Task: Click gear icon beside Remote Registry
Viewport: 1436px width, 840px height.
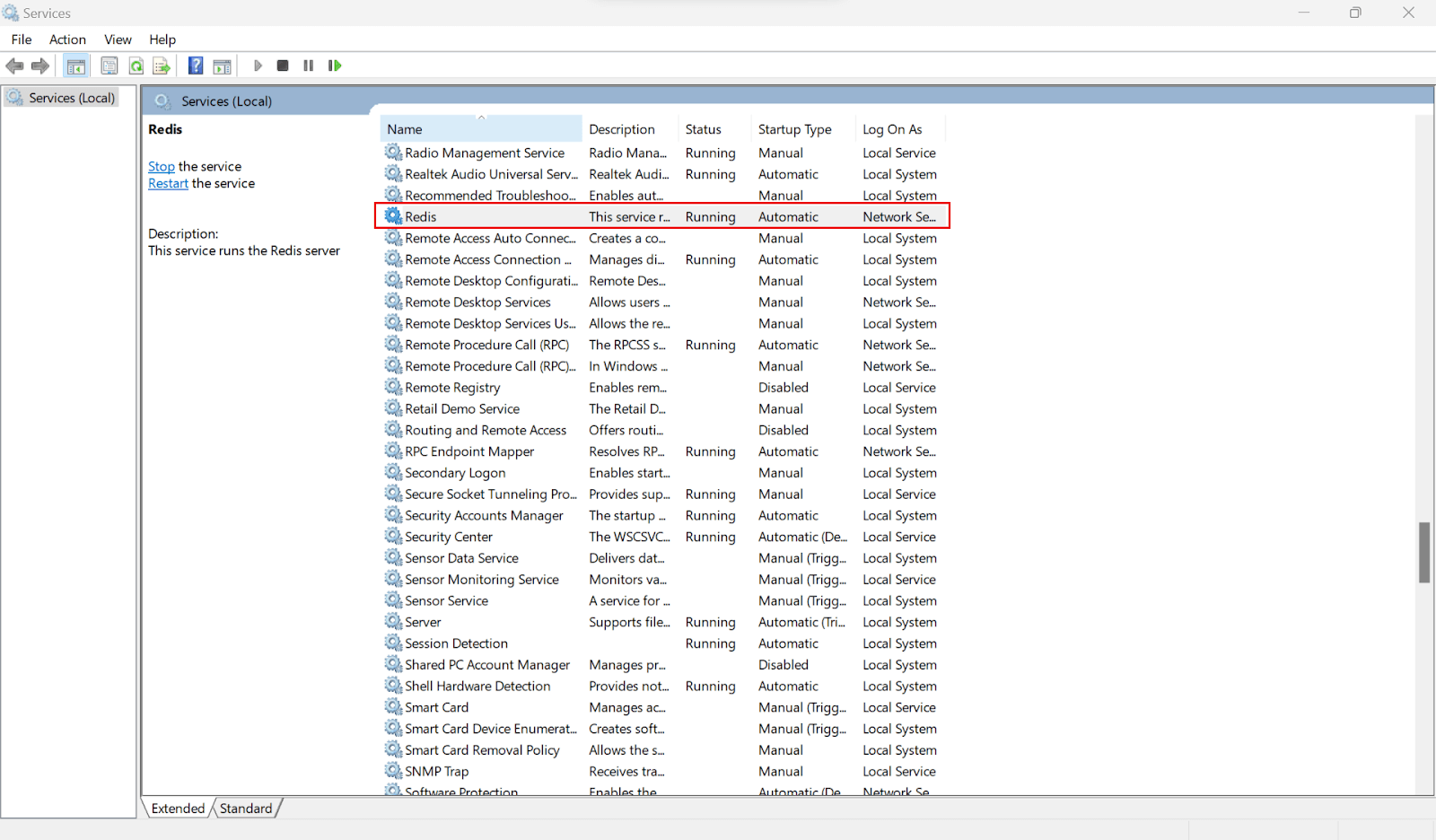Action: tap(393, 387)
